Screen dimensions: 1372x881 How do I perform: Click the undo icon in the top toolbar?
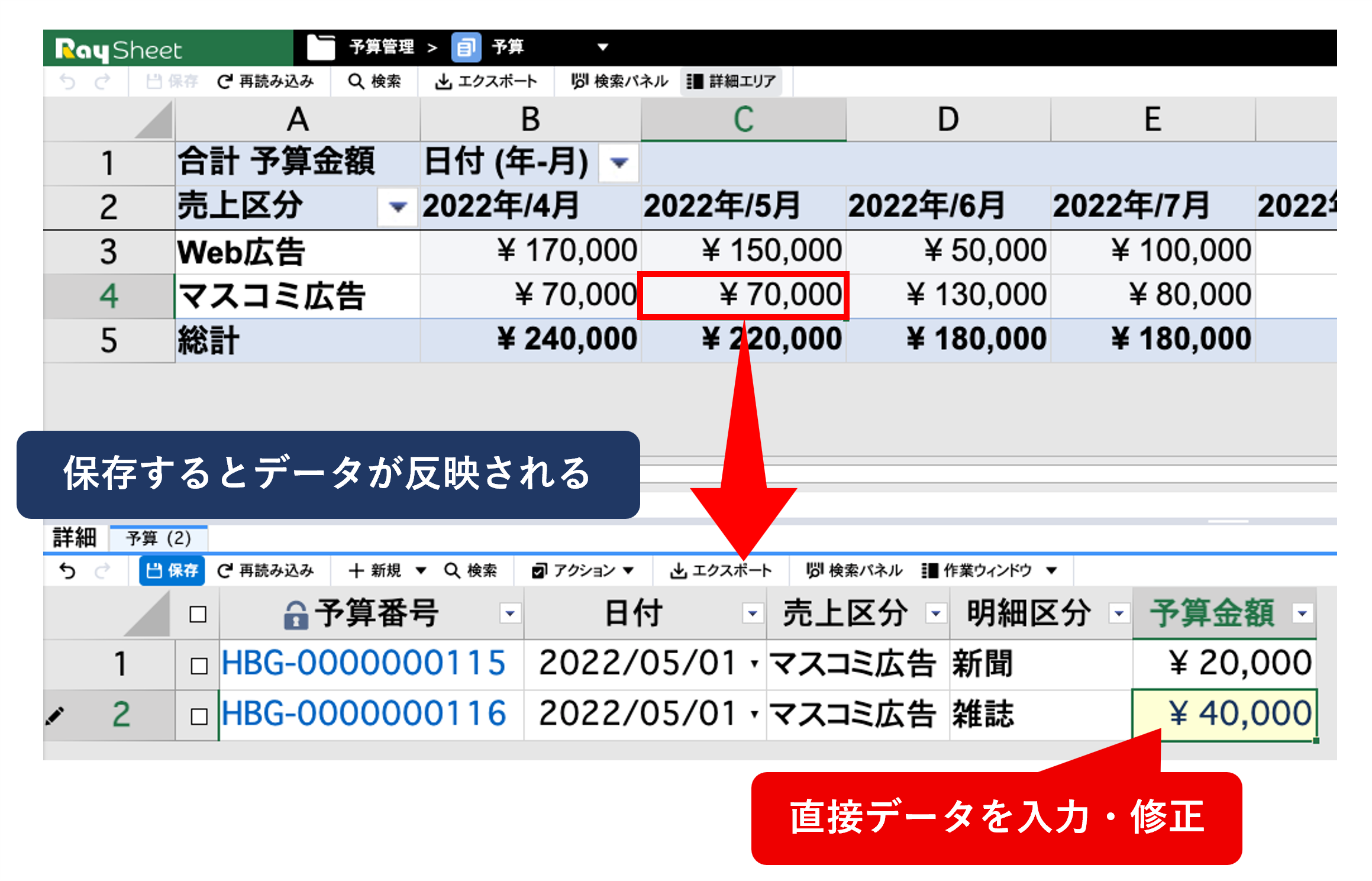coord(67,81)
